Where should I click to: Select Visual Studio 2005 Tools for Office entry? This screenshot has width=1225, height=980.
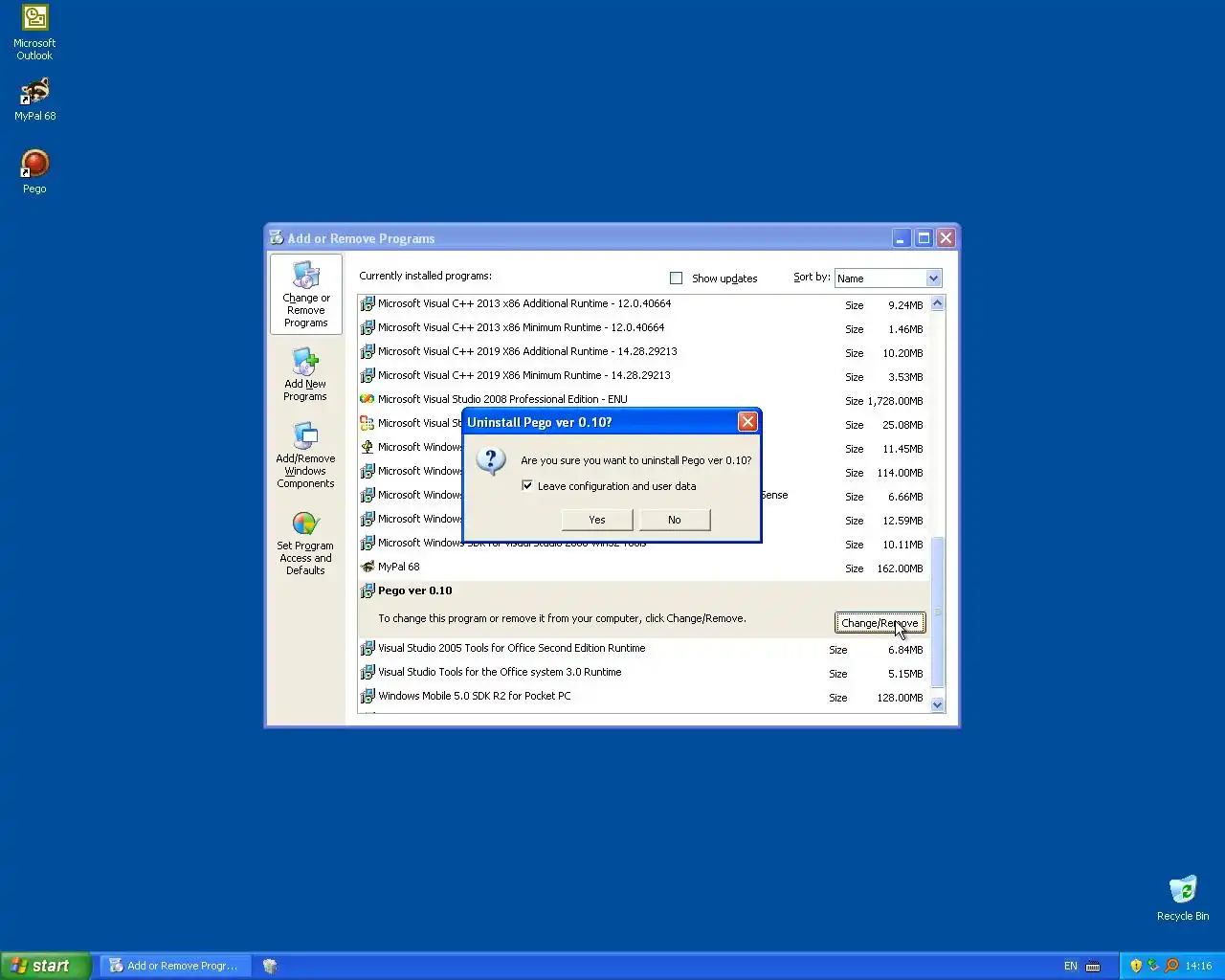tap(642, 649)
